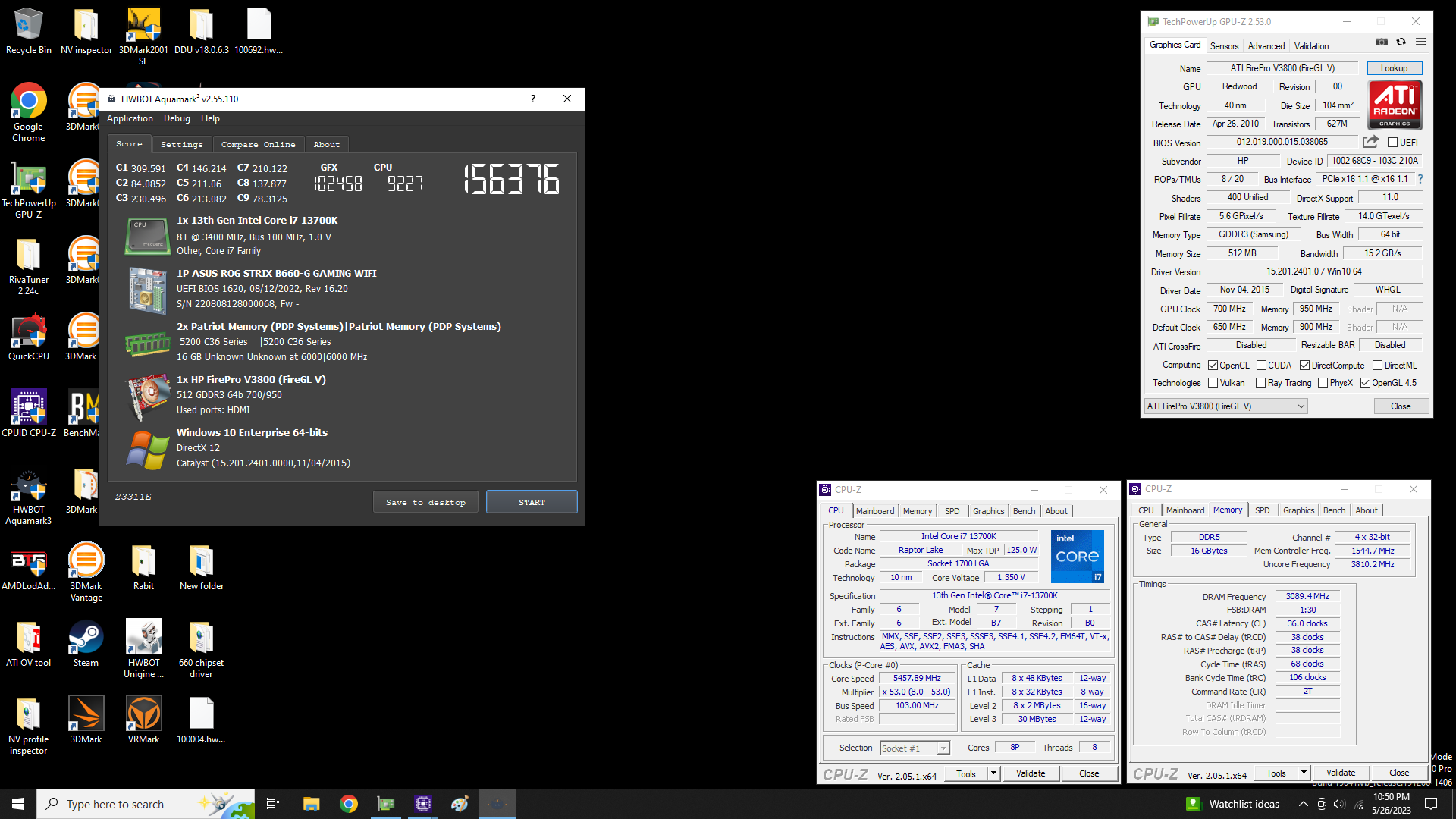Click Type here to search box
Viewport: 1456px width, 819px height.
point(146,804)
